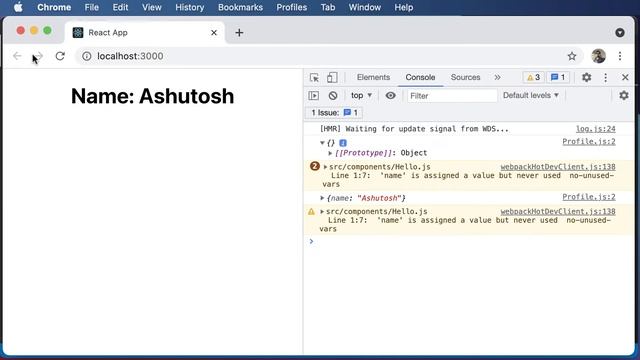Open Chrome's three-dot menu
Image resolution: width=640 pixels, height=360 pixels.
[620, 56]
